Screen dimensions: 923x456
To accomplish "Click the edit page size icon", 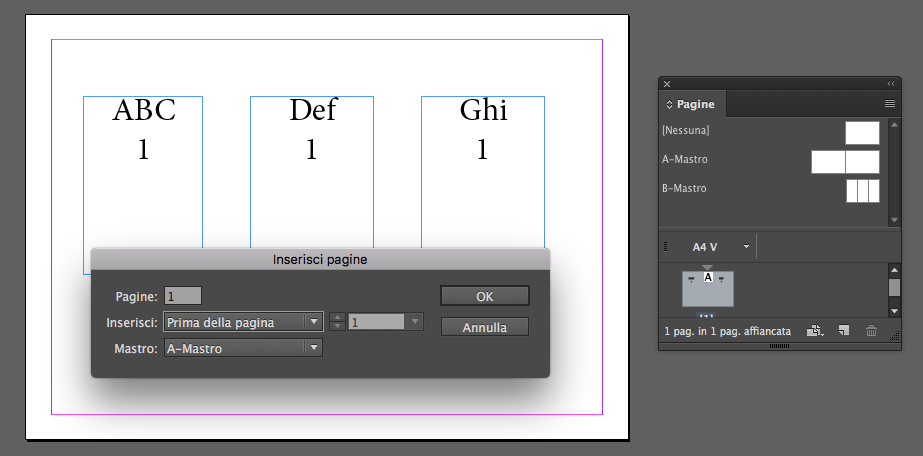I will [x=815, y=331].
